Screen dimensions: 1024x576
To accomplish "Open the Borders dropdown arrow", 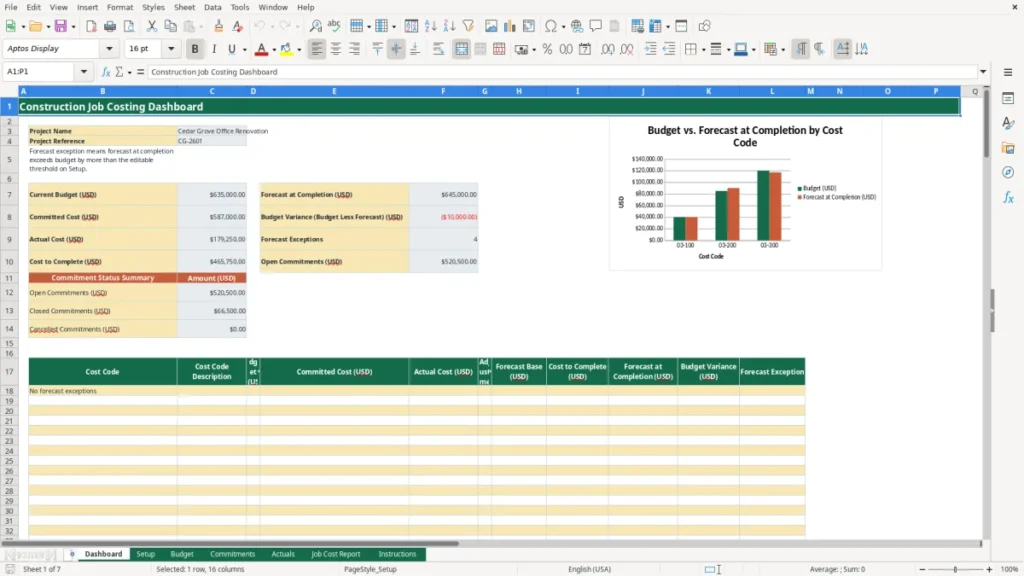I will (703, 50).
